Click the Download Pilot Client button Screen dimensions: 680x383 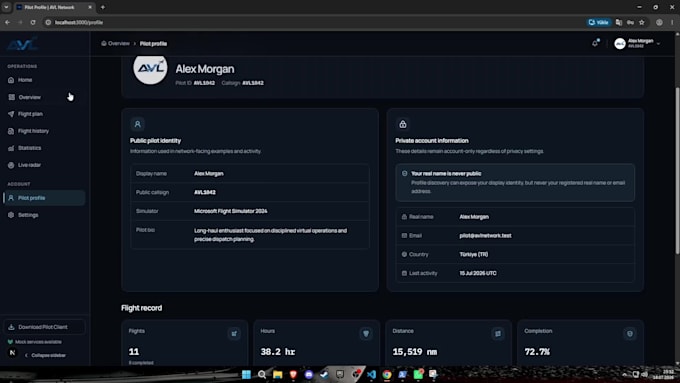(x=44, y=327)
